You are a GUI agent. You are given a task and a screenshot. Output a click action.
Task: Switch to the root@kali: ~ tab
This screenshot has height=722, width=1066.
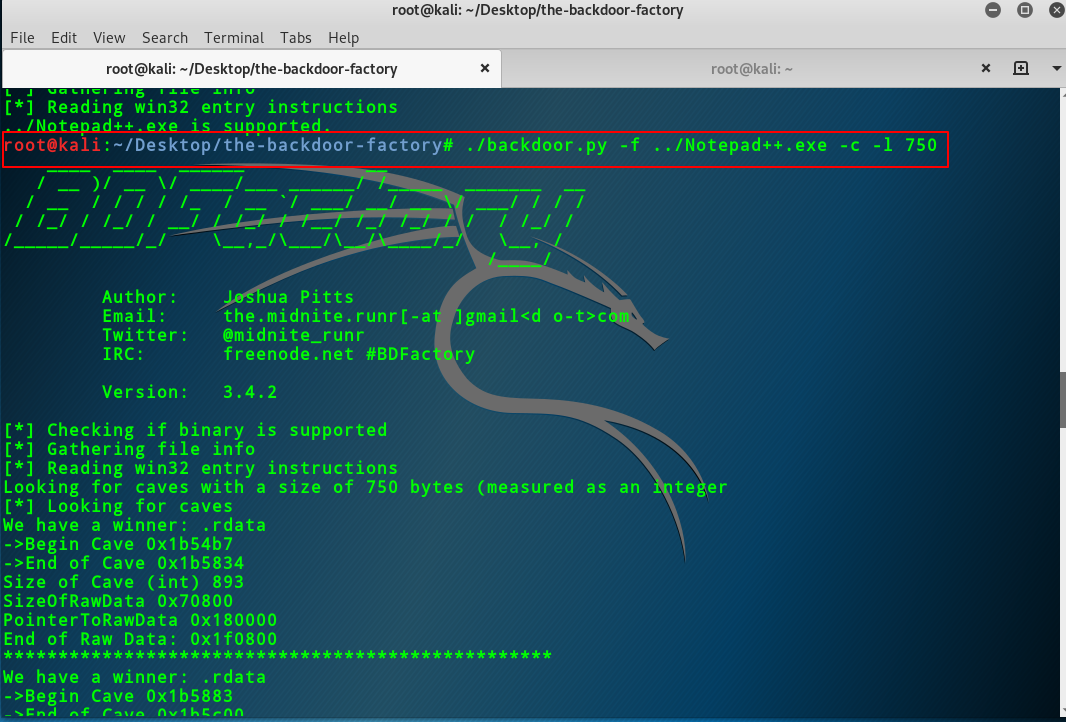coord(751,69)
